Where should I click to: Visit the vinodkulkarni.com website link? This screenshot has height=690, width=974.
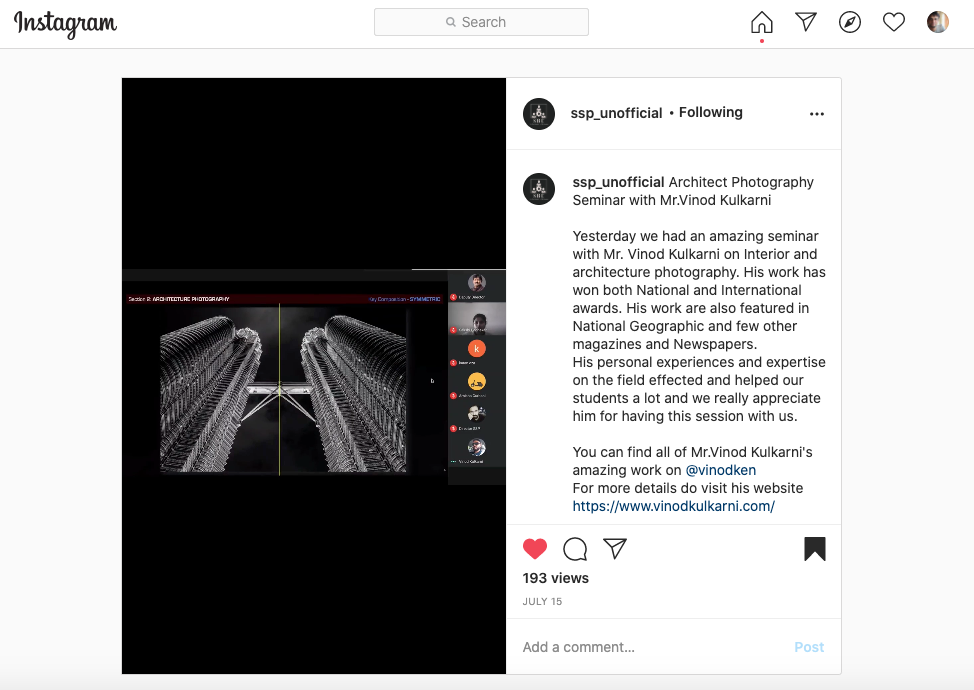pyautogui.click(x=673, y=506)
